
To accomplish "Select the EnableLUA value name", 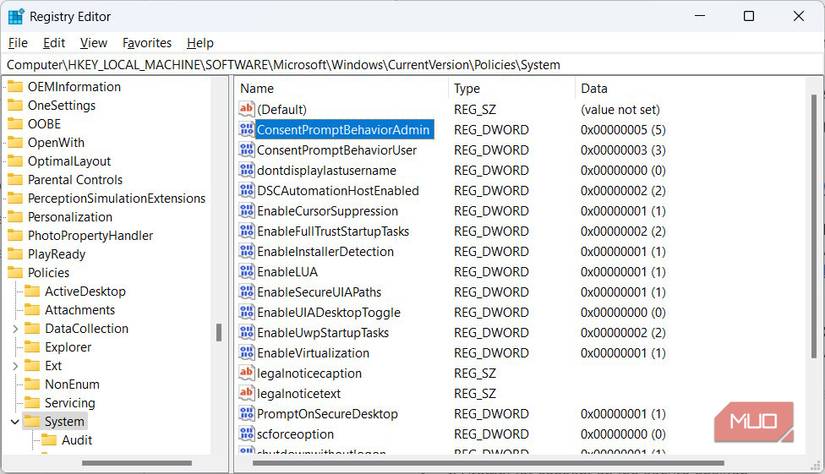I will (x=287, y=272).
